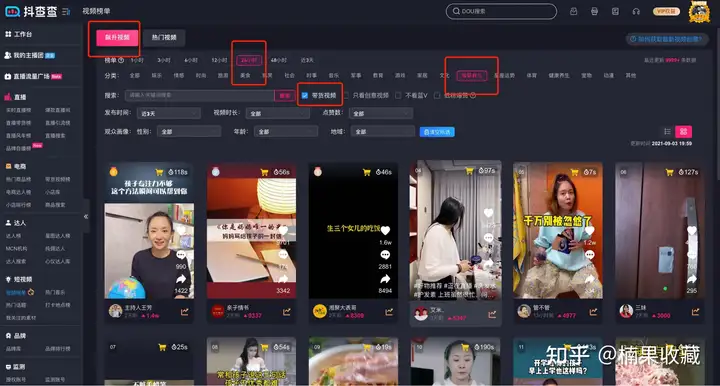Click the pink 搜索 button
Image resolution: width=720 pixels, height=386 pixels.
[x=285, y=95]
